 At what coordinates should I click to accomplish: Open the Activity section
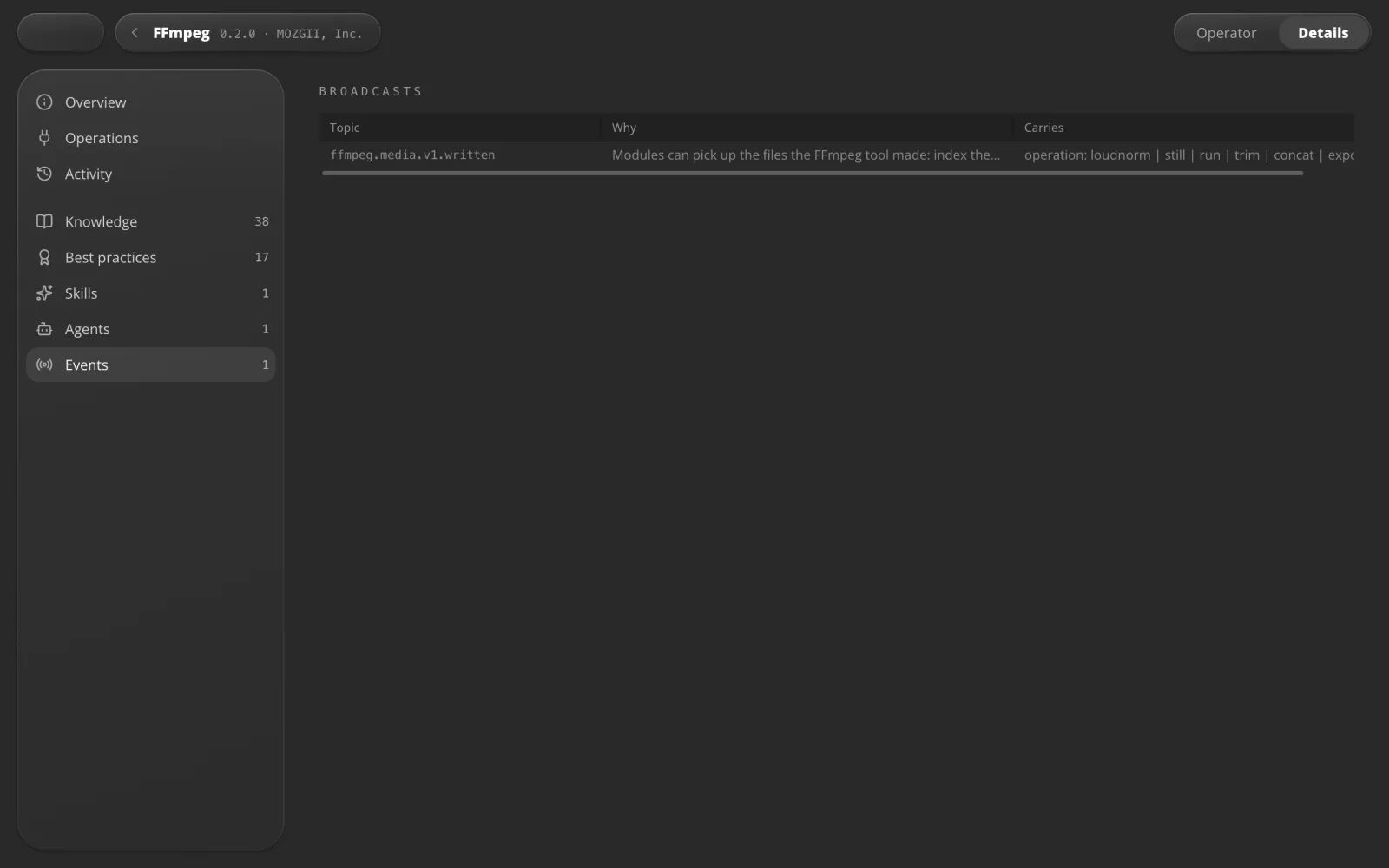(x=151, y=174)
